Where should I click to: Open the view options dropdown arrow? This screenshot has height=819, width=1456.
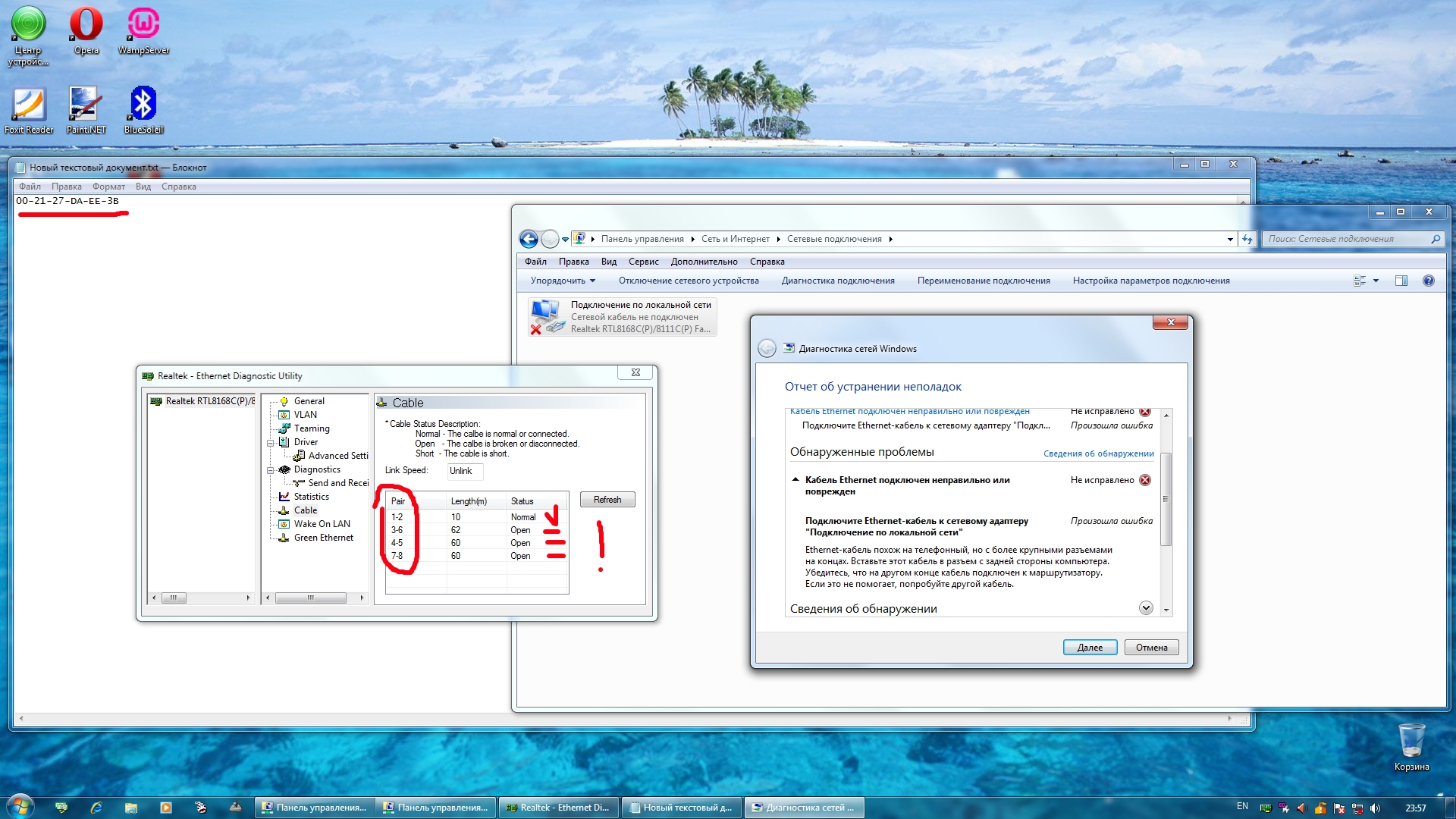point(1376,281)
